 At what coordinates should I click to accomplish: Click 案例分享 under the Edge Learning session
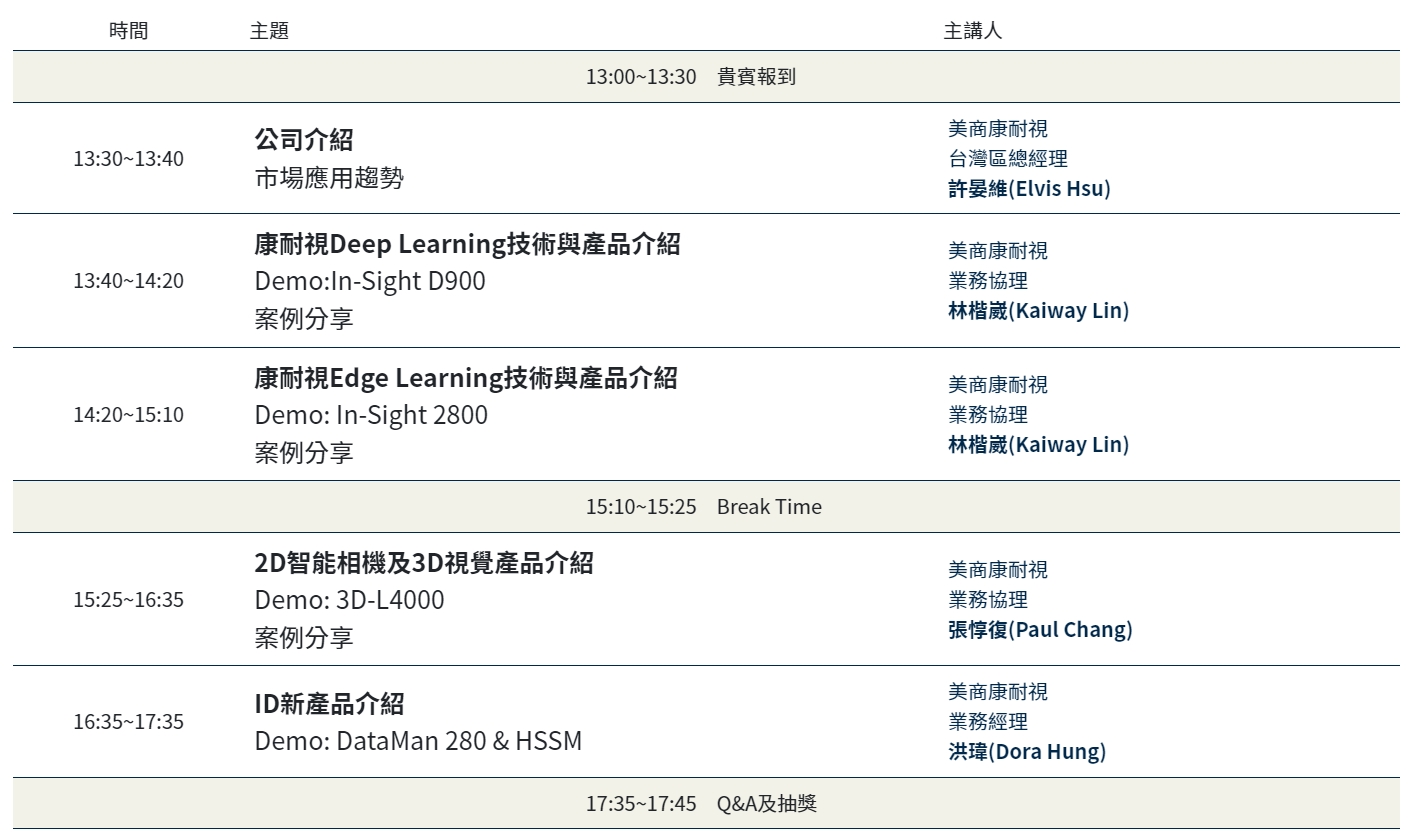tap(304, 453)
